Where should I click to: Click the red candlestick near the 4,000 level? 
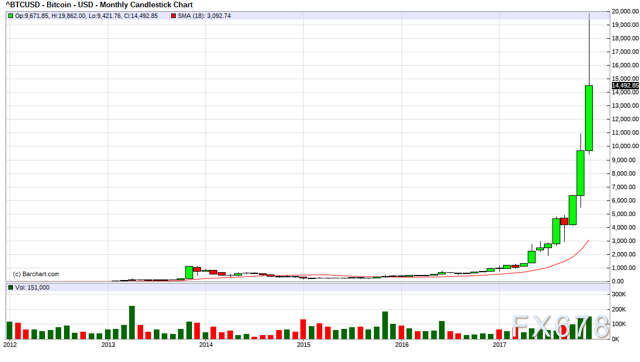(564, 221)
